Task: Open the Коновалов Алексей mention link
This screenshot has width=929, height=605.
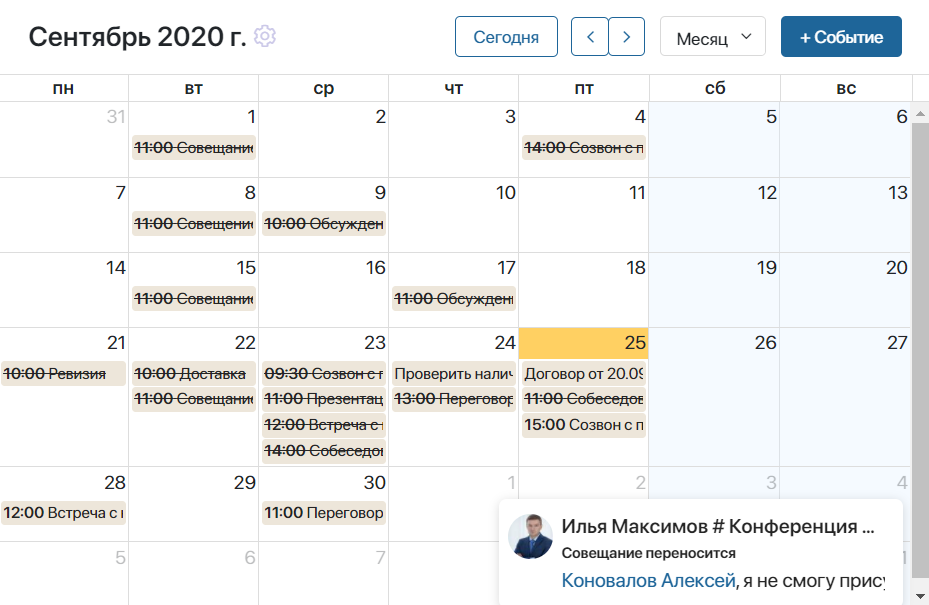Action: 648,580
